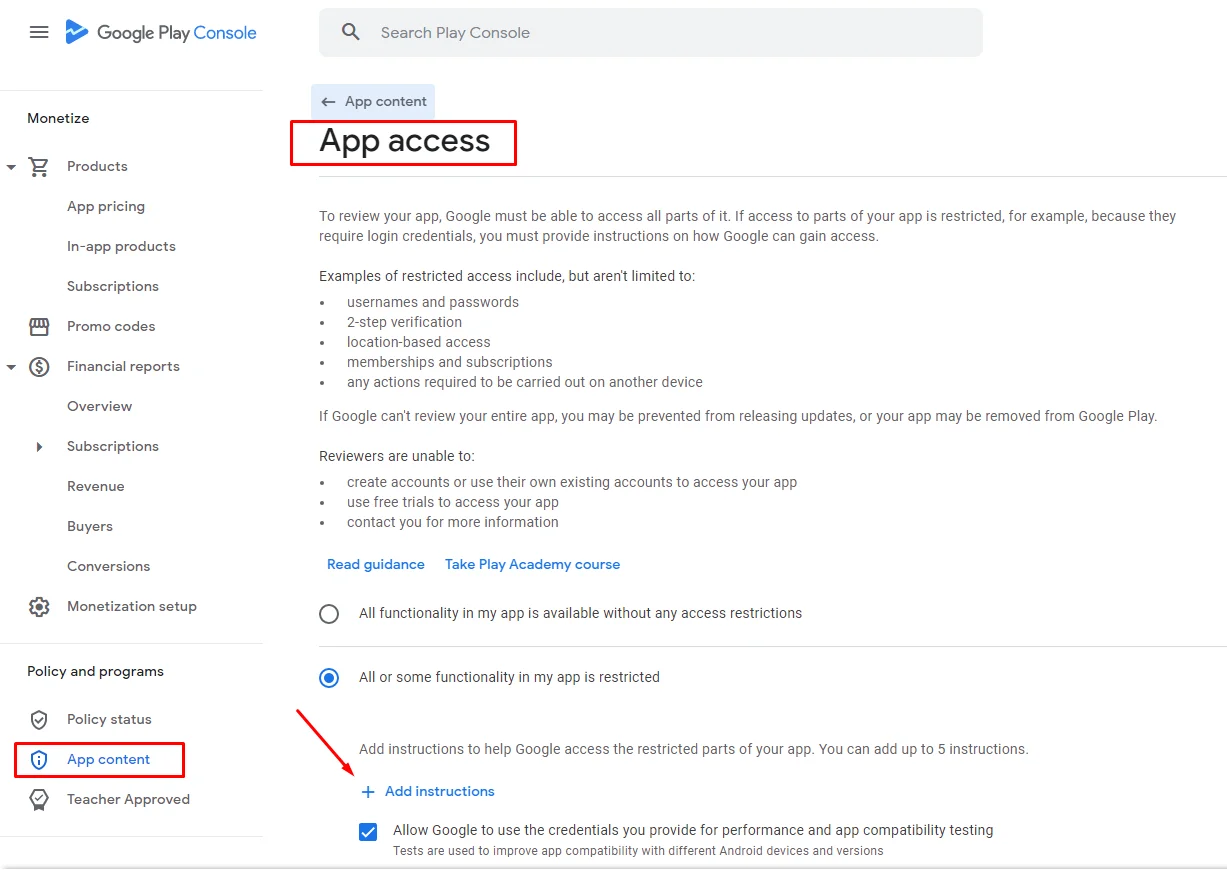Open App content in sidebar

108,759
